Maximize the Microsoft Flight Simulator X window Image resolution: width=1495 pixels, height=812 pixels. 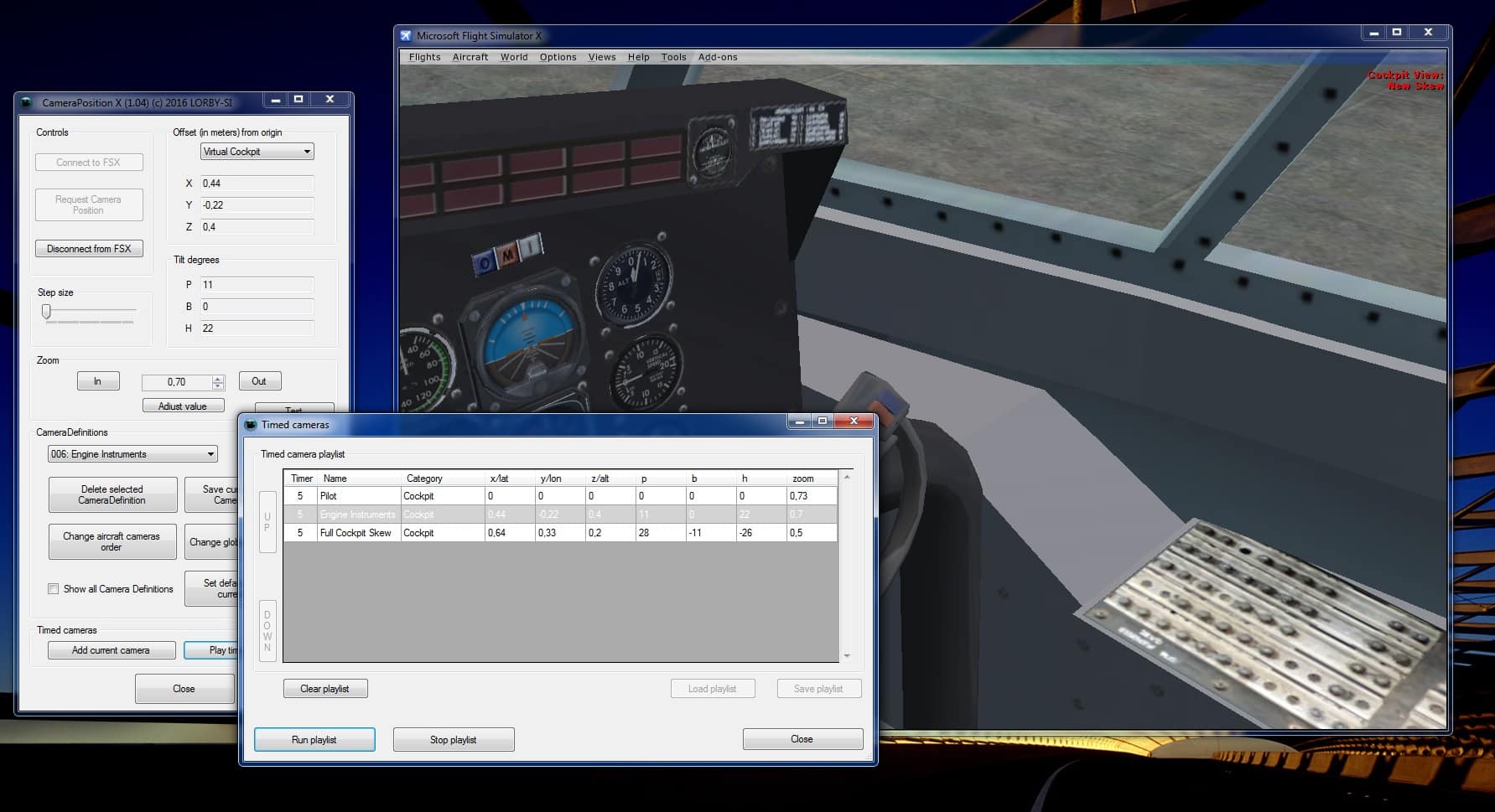(1396, 33)
